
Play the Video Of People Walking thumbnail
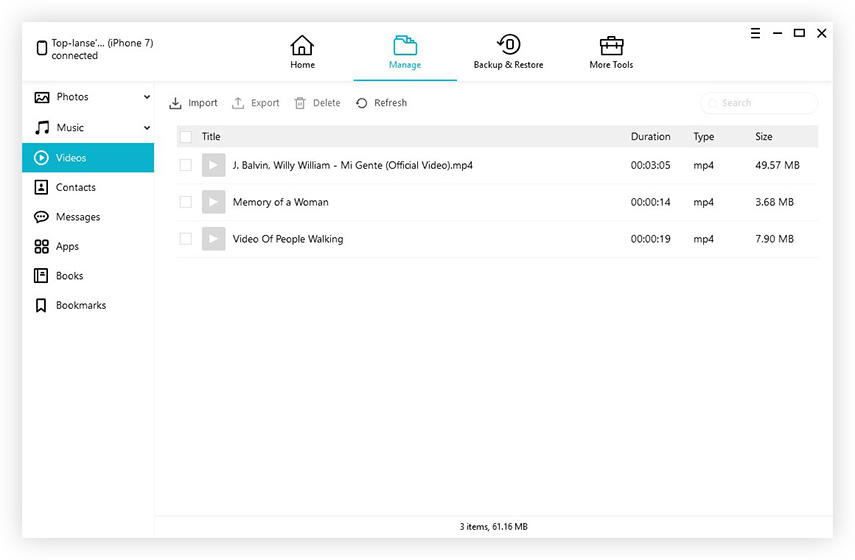click(x=214, y=239)
